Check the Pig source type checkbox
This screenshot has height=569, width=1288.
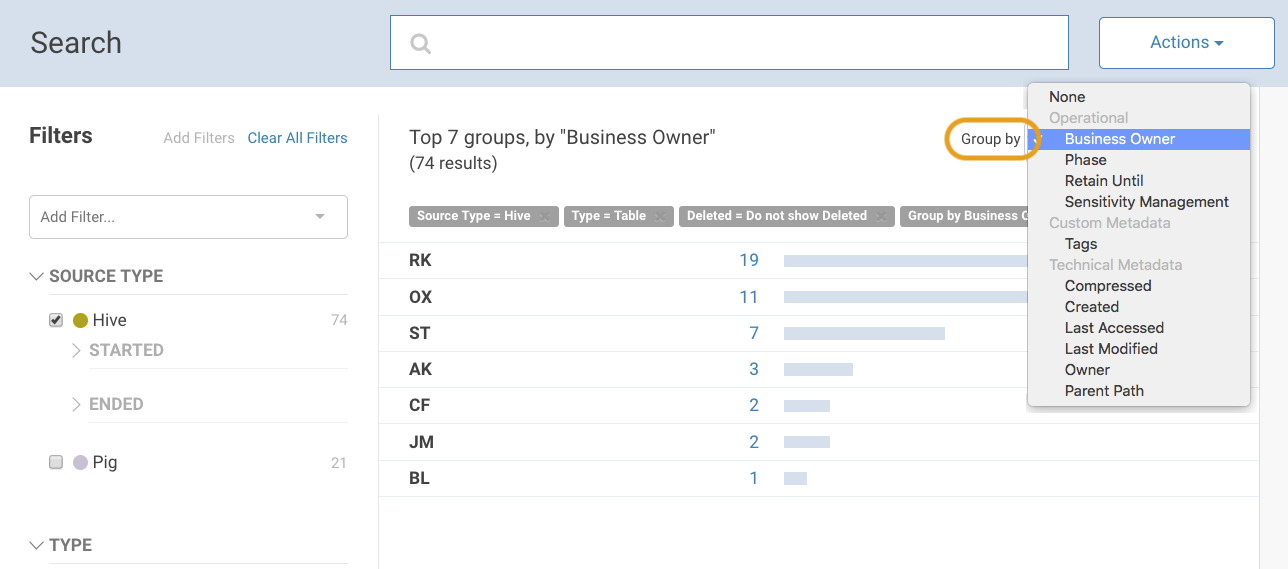tap(56, 462)
